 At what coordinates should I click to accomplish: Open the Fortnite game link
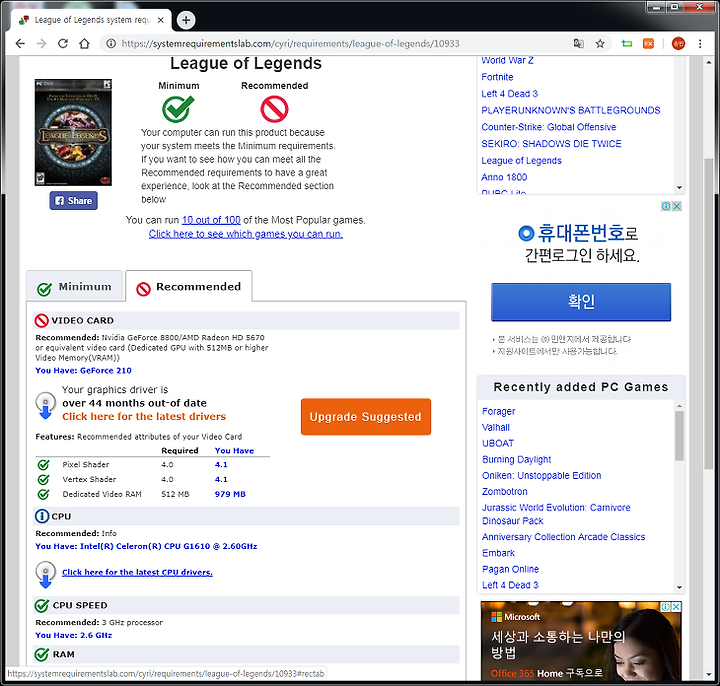click(x=497, y=77)
